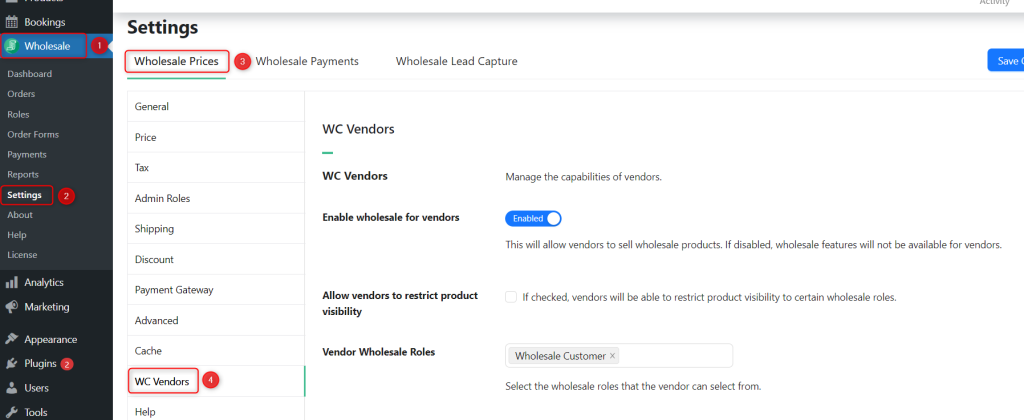Open Payment Gateway settings section
The height and width of the screenshot is (420, 1024).
point(216,290)
